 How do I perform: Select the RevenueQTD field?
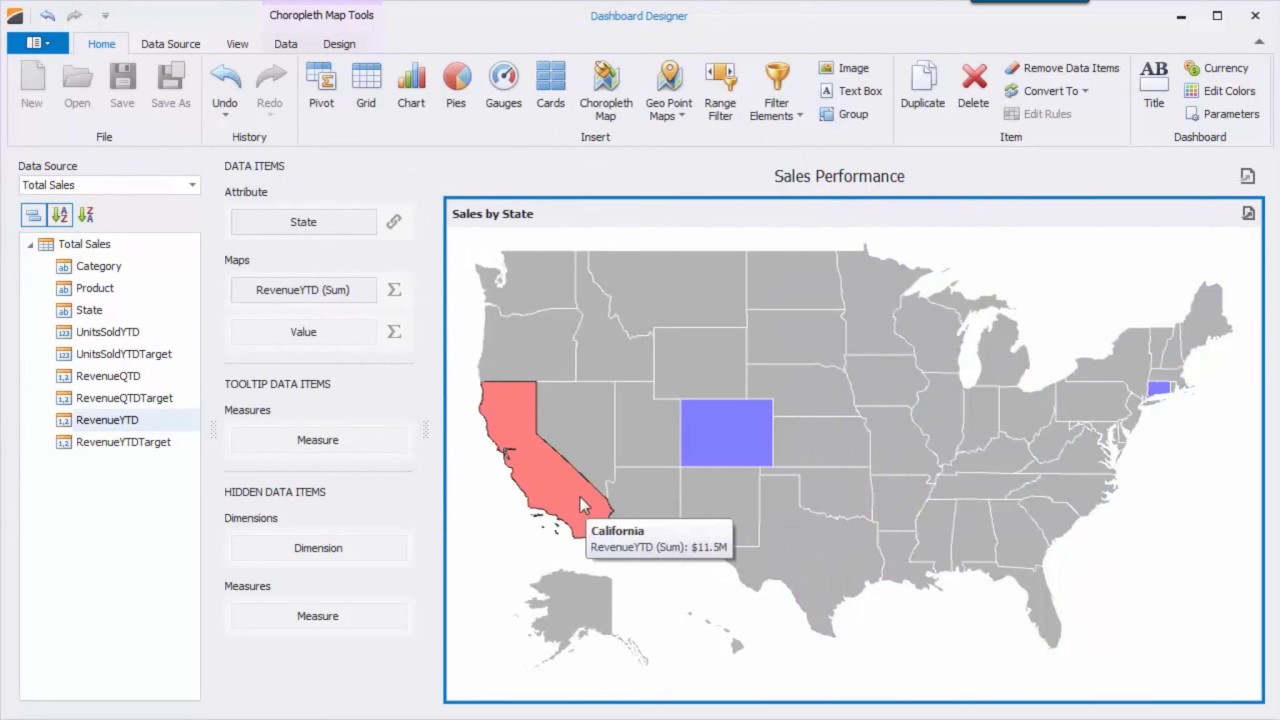[108, 376]
